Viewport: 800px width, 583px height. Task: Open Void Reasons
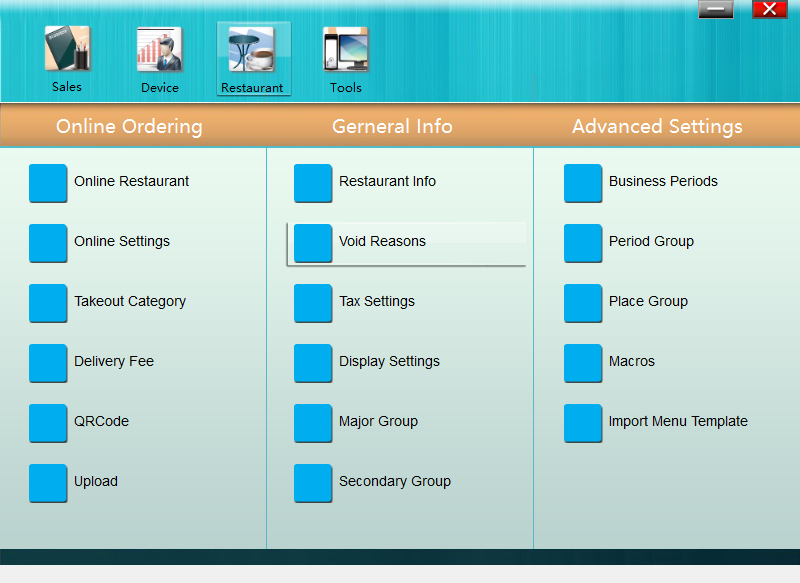[x=382, y=241]
